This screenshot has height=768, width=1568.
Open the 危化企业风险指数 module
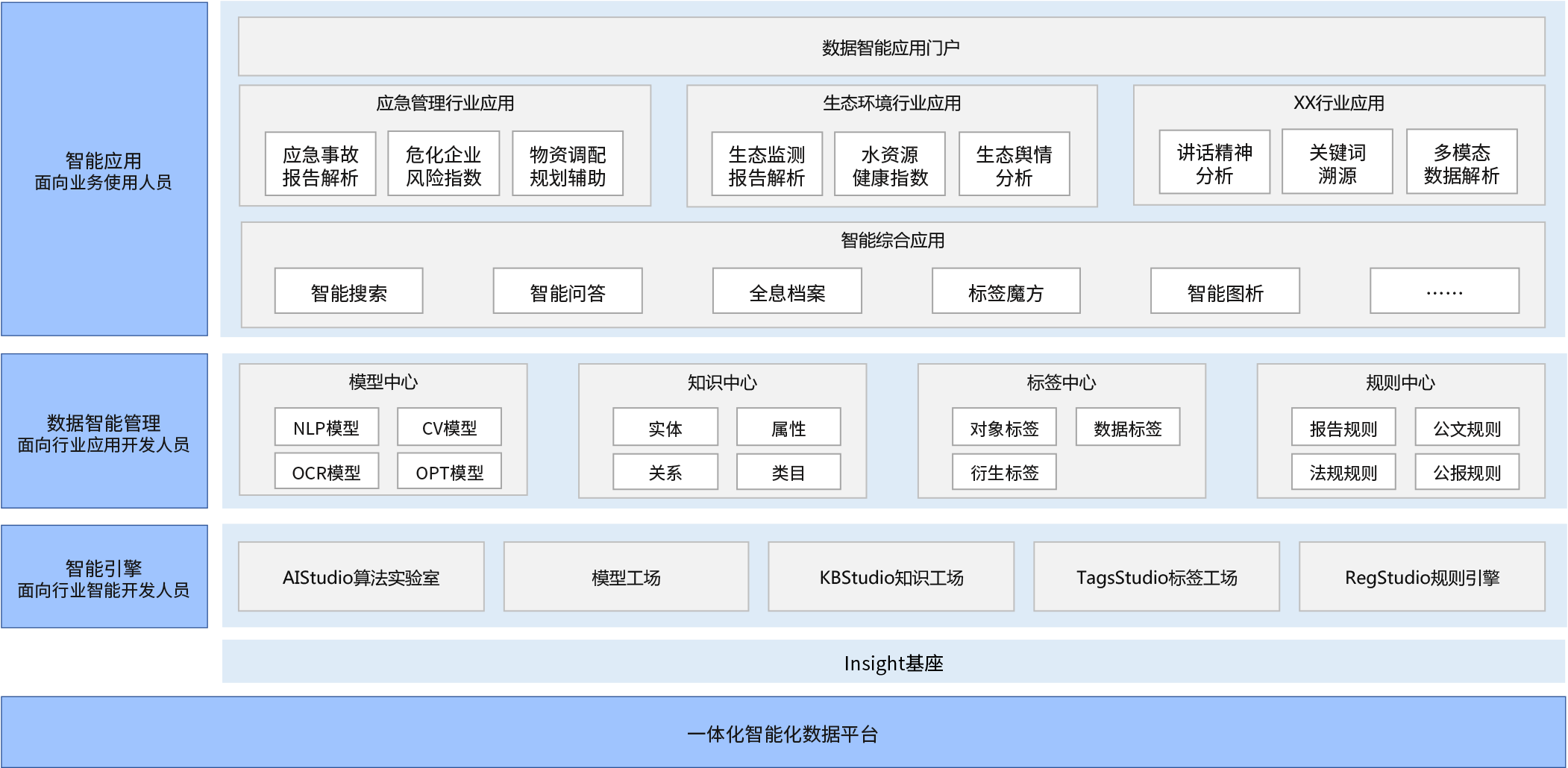tap(444, 165)
